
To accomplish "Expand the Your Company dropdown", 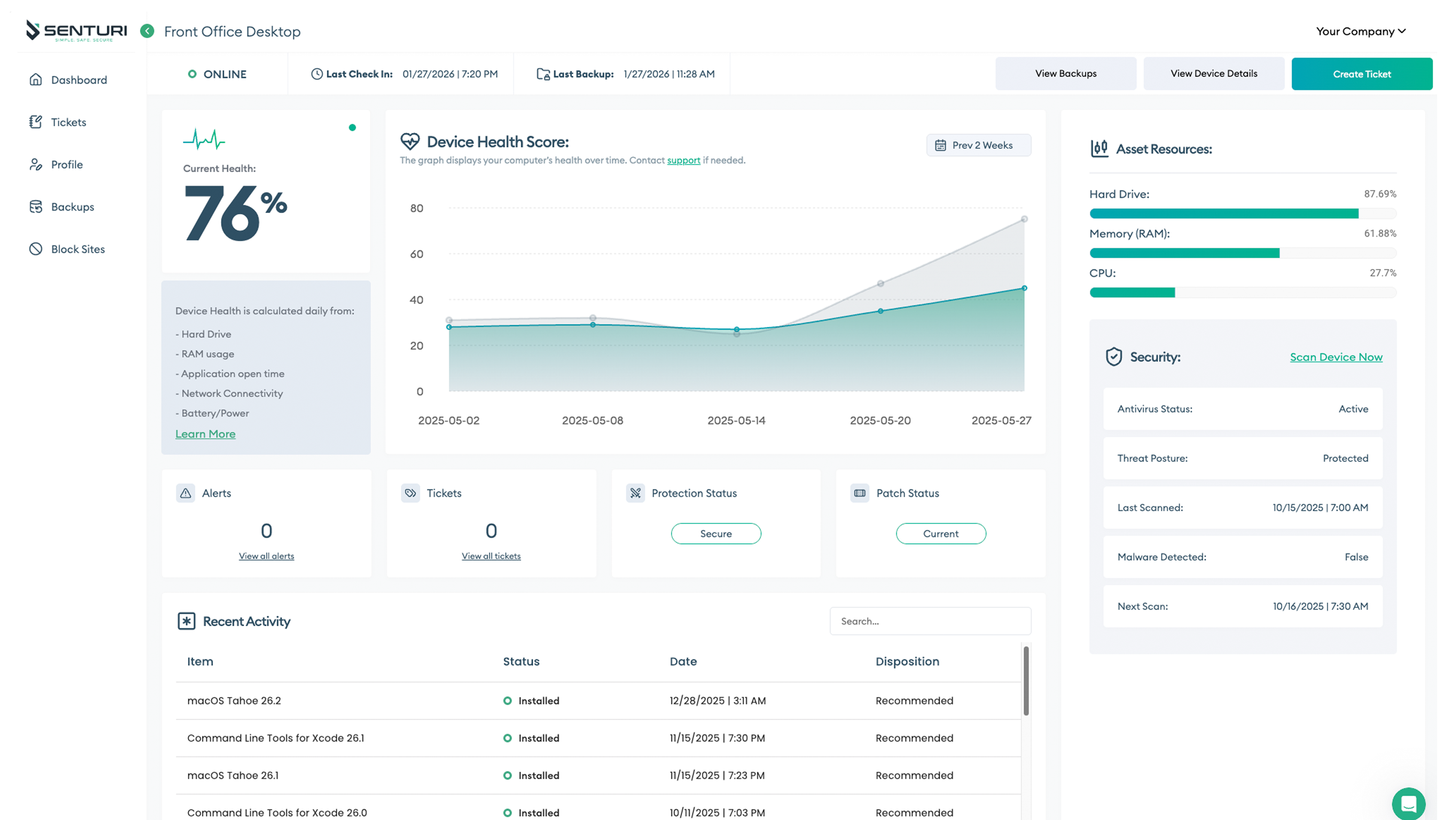I will [x=1360, y=31].
